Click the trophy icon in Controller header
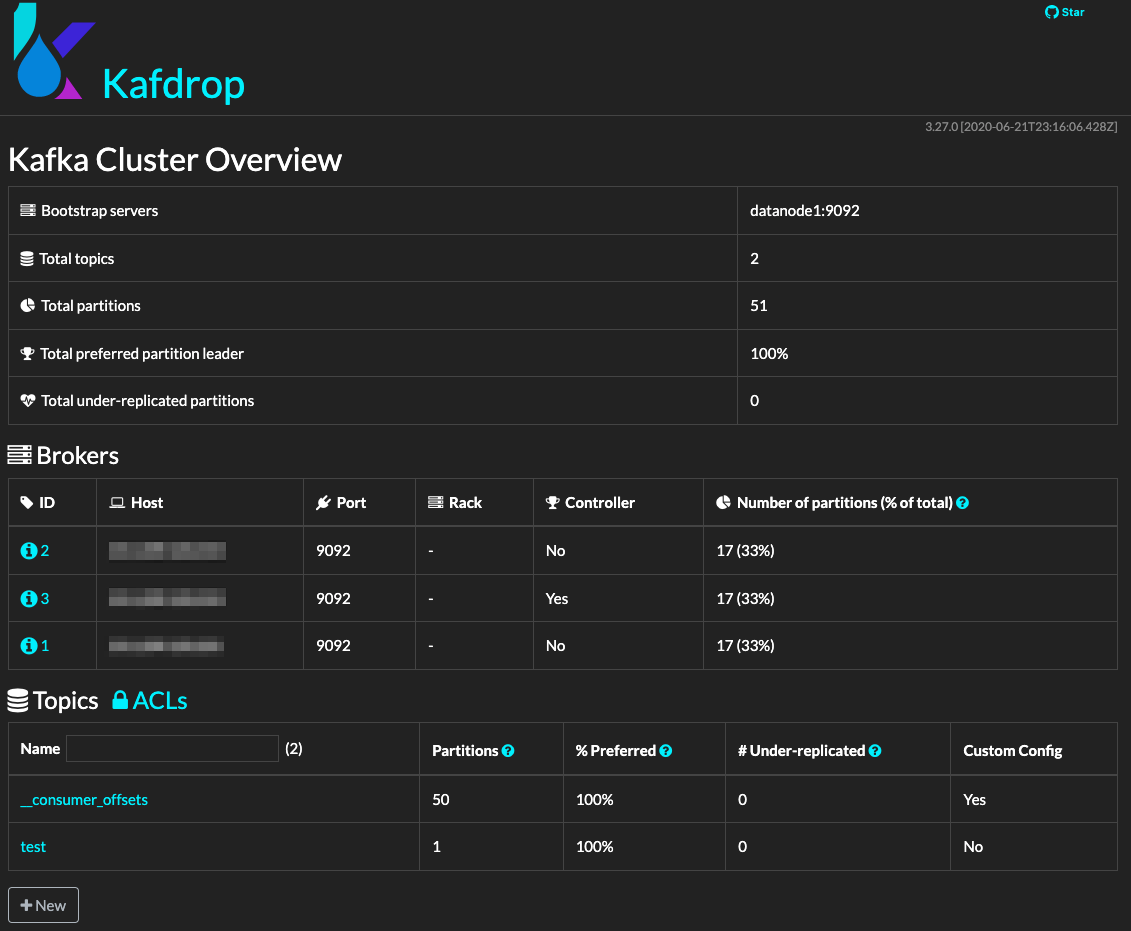The height and width of the screenshot is (931, 1131). (x=553, y=503)
